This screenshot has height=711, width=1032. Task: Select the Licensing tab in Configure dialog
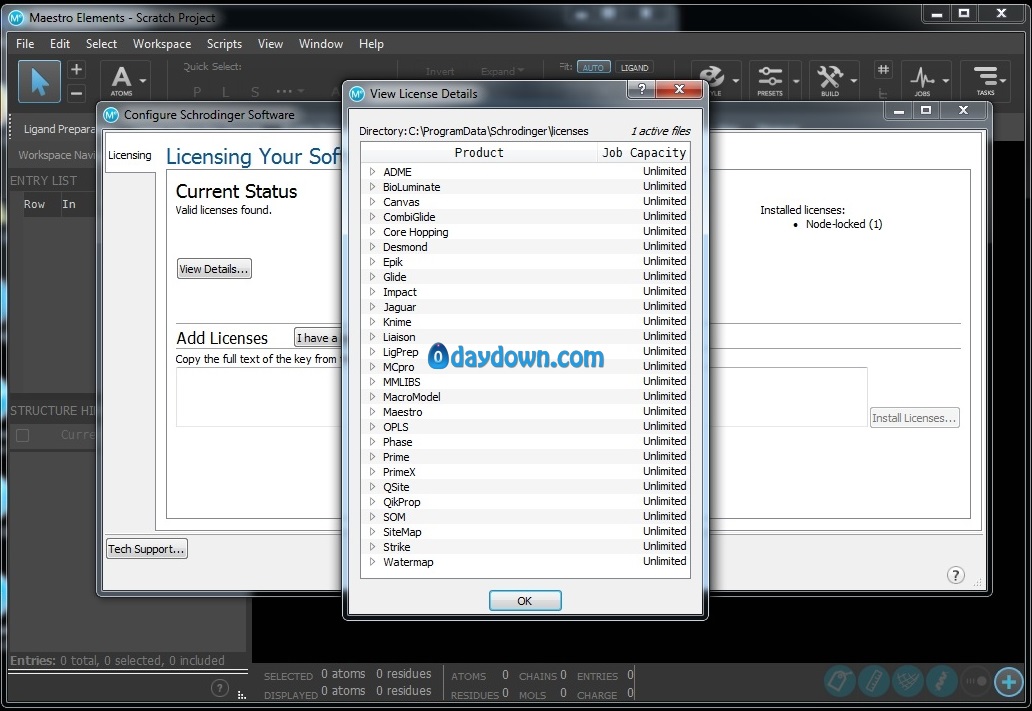point(130,155)
